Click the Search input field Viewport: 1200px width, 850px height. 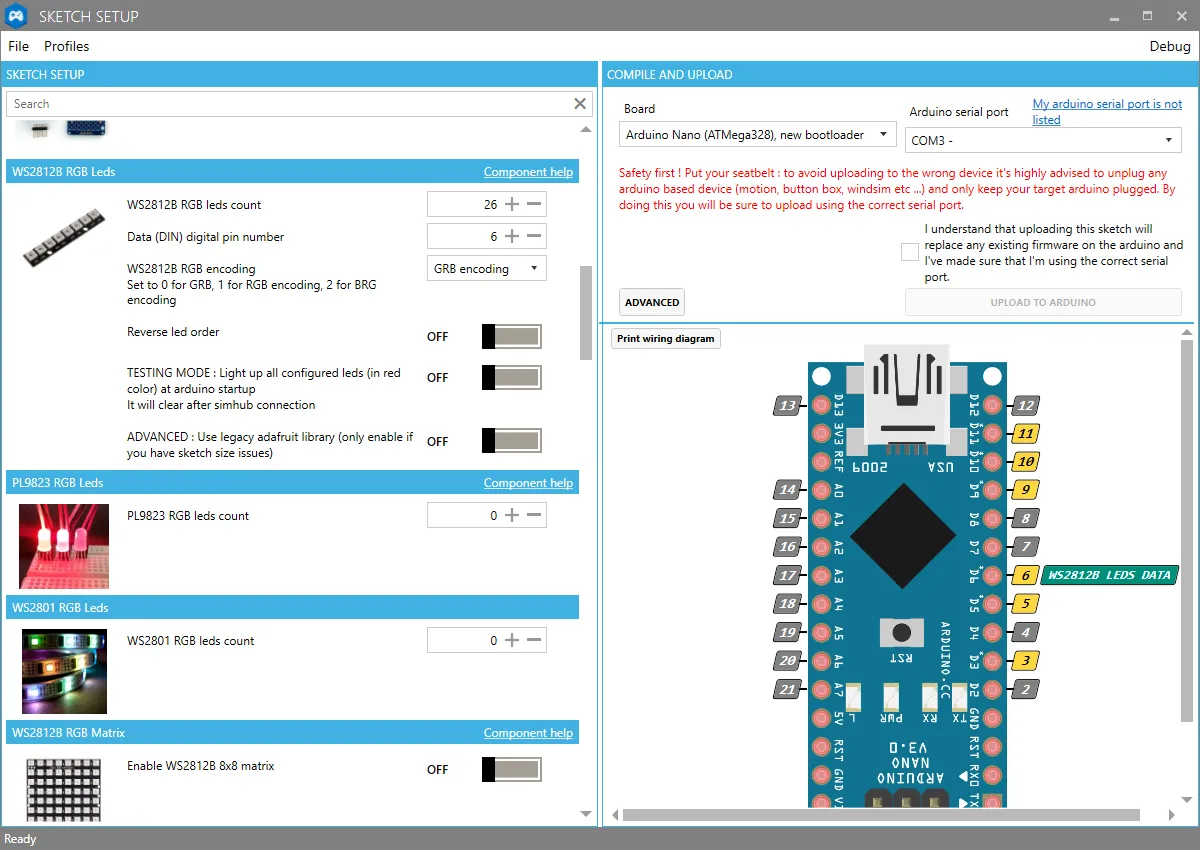(290, 104)
